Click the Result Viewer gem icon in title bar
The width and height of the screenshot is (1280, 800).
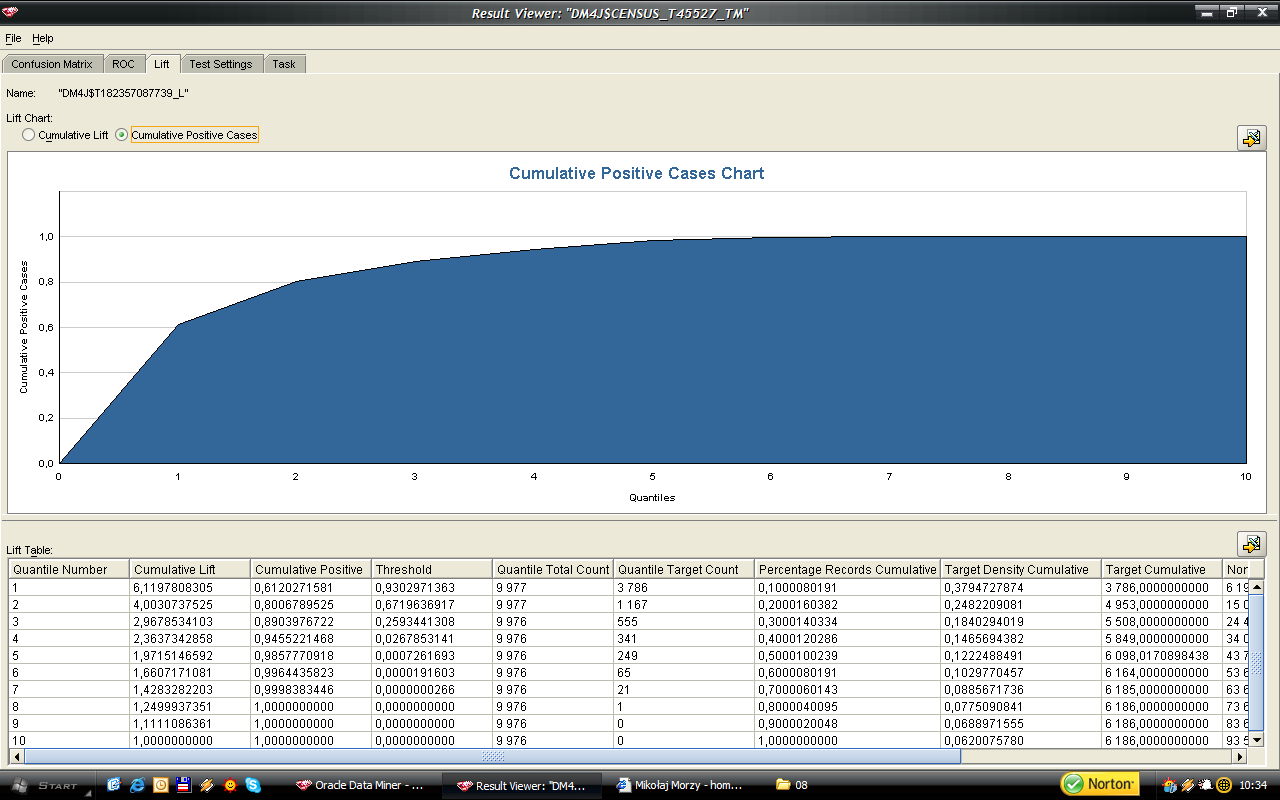coord(10,12)
